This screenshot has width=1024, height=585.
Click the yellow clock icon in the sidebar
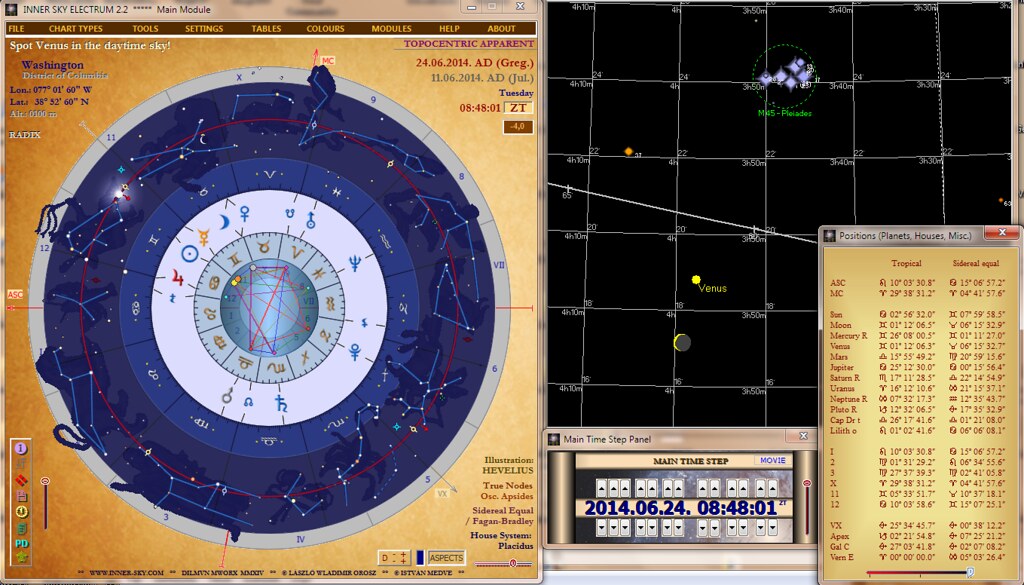pos(21,512)
